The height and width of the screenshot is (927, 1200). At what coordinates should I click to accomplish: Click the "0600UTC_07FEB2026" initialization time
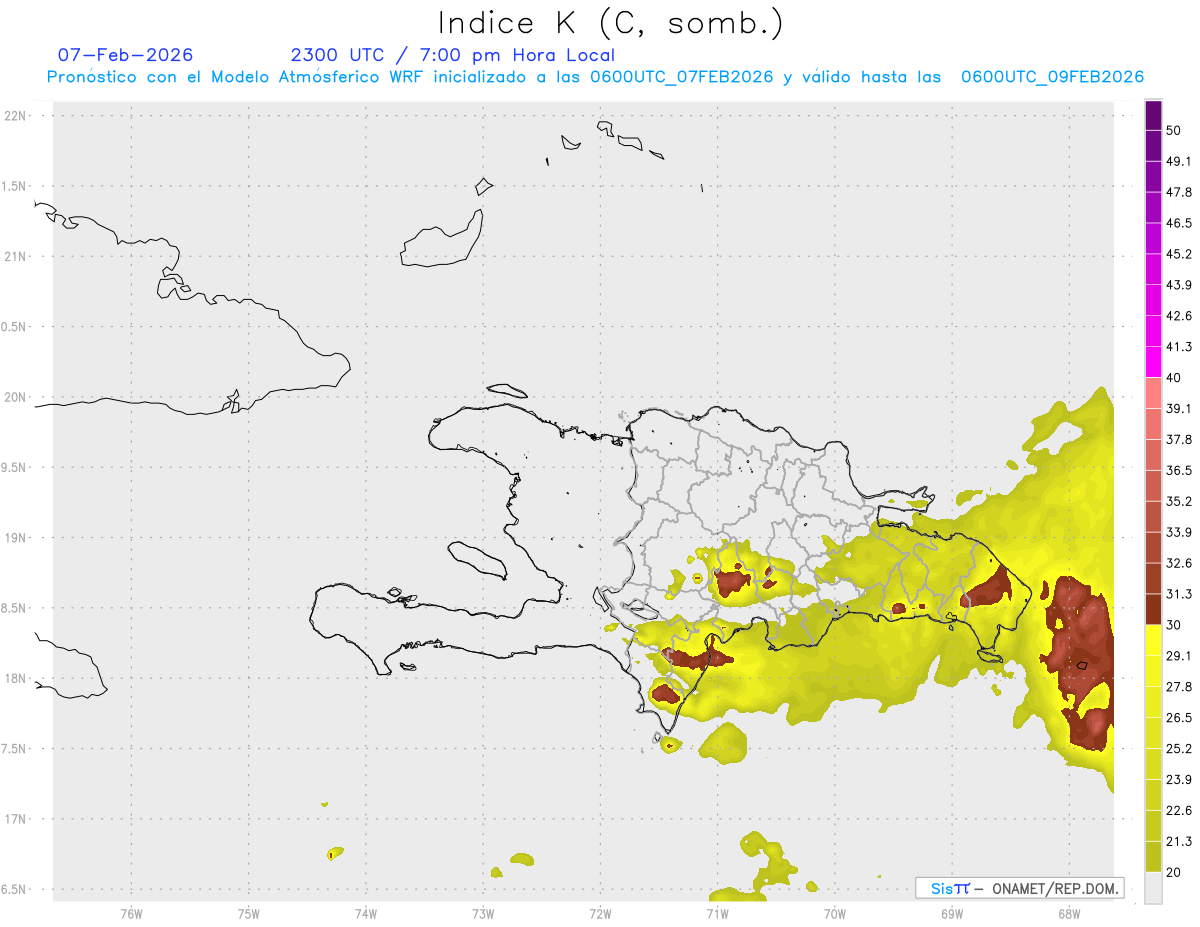682,77
